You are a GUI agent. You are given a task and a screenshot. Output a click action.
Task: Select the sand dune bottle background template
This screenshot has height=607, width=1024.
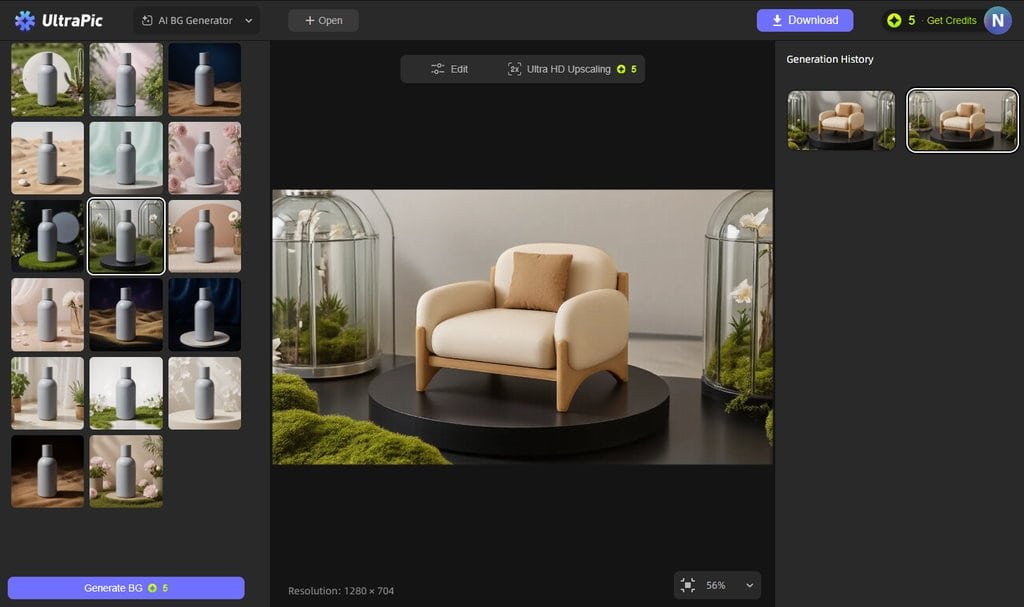pos(47,158)
